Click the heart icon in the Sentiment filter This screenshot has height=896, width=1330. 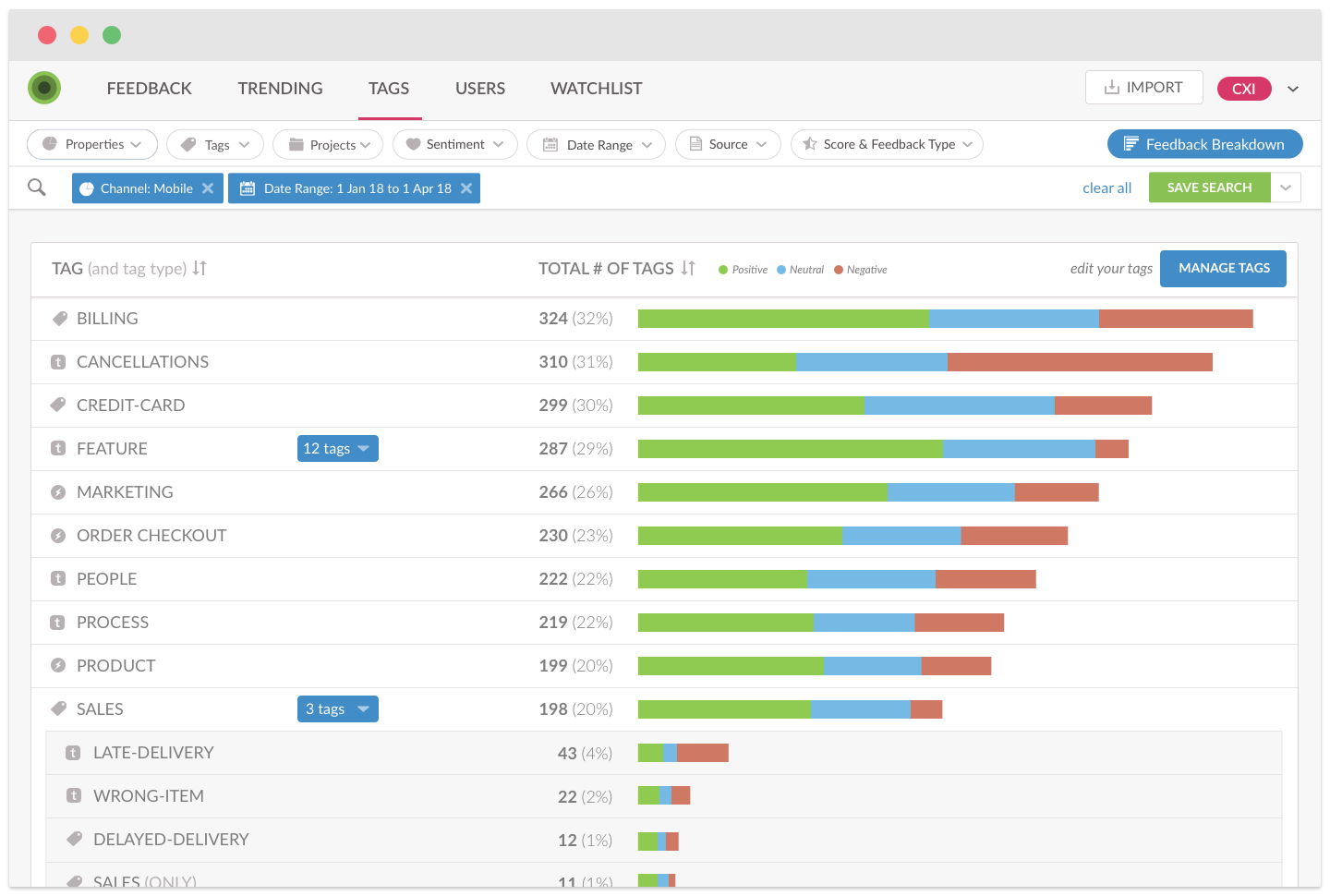point(416,144)
